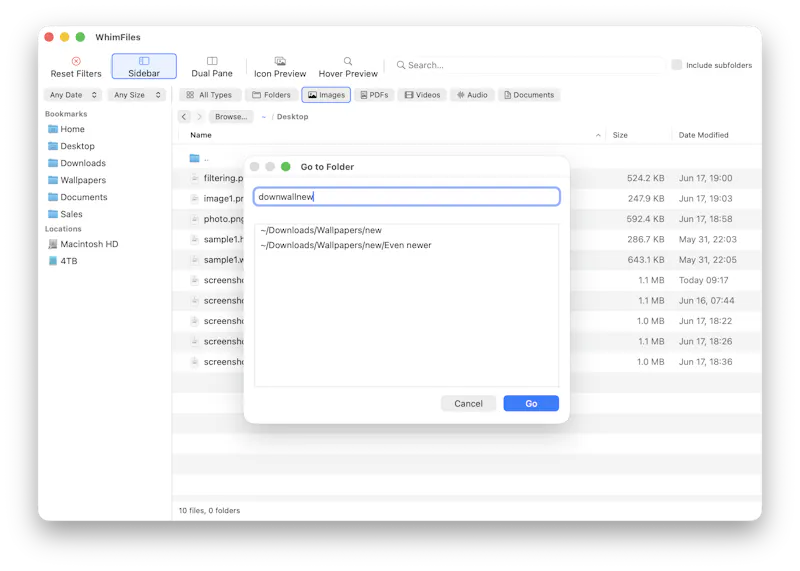Click the home tilde breadcrumb
The image size is (800, 571).
tap(263, 117)
